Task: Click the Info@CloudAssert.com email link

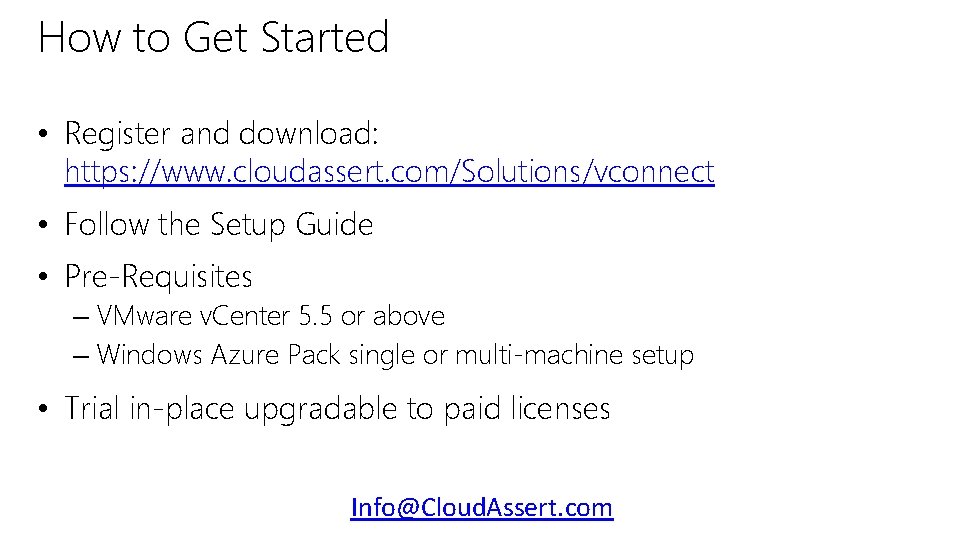Action: coord(481,507)
